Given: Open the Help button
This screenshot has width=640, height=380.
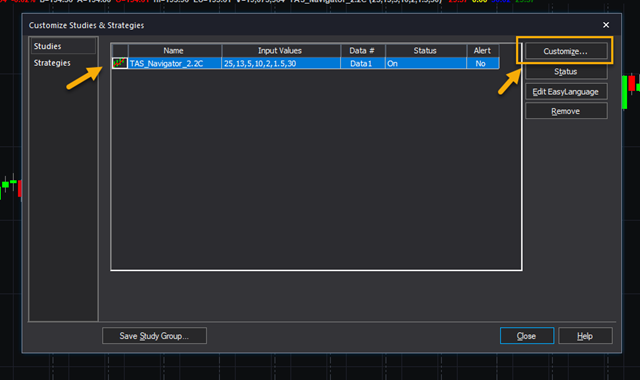Looking at the screenshot, I should coord(585,336).
